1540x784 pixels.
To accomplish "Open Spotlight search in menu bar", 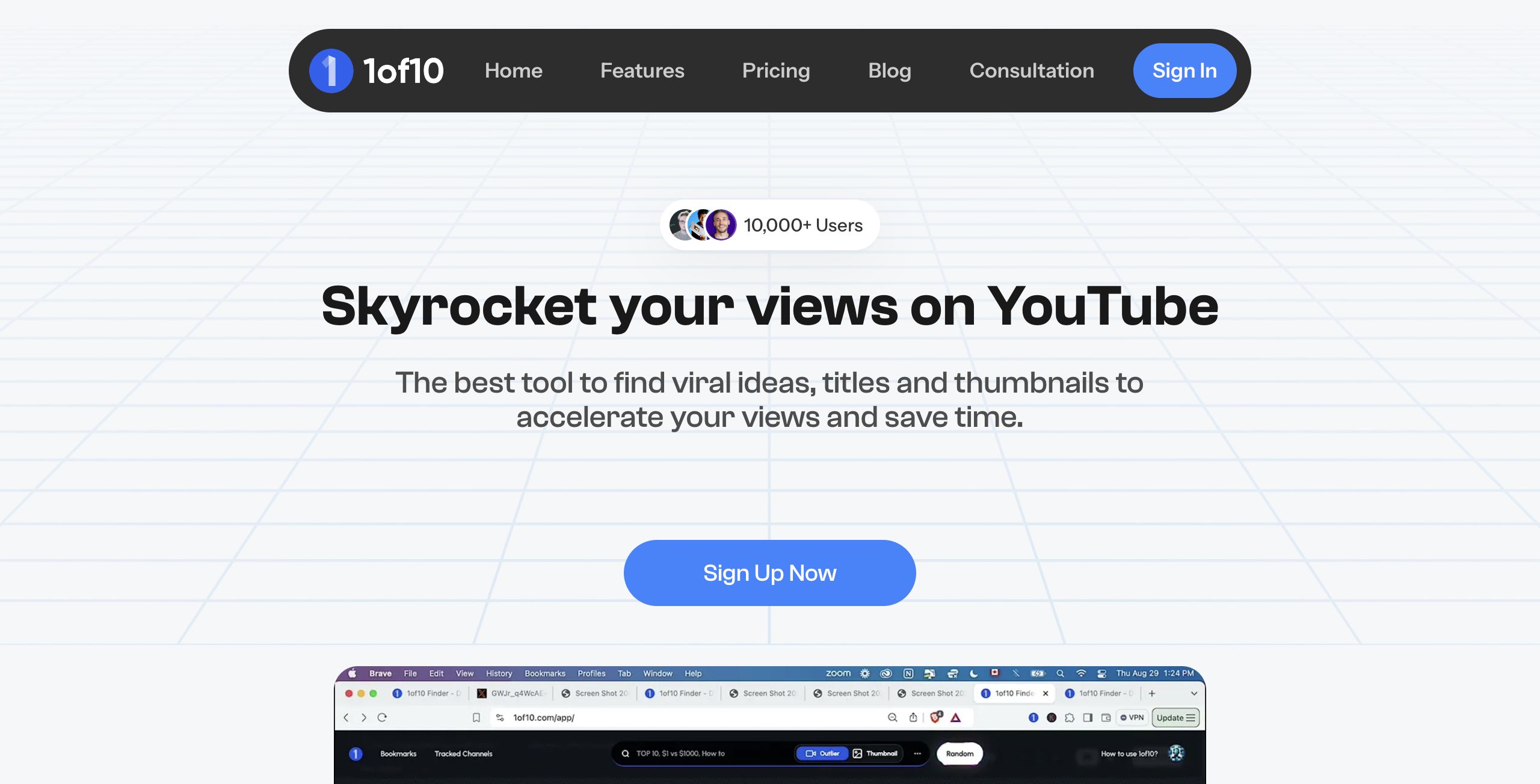I will tap(1060, 673).
